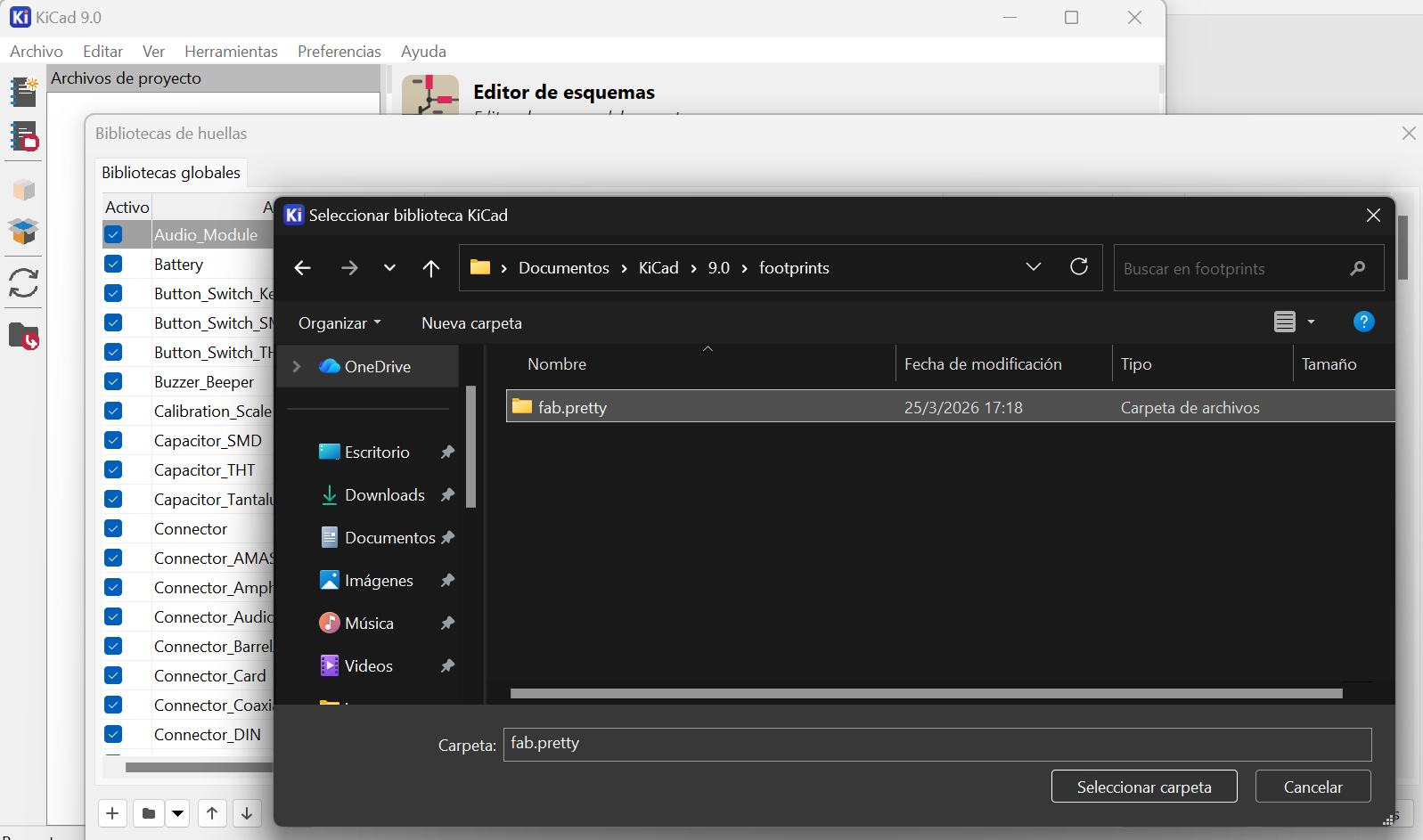Go back in the file dialog
This screenshot has width=1423, height=840.
click(303, 268)
